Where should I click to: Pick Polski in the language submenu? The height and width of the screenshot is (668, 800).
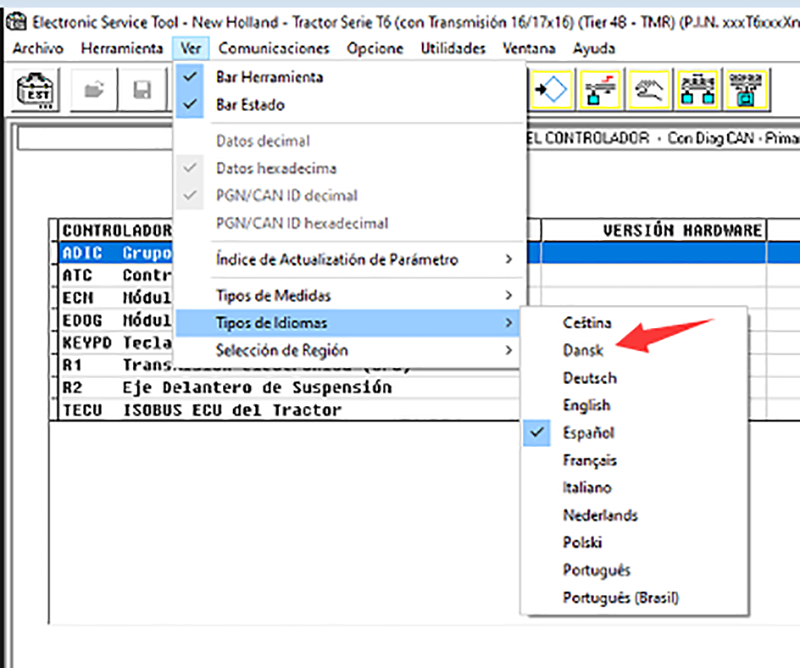[634, 542]
